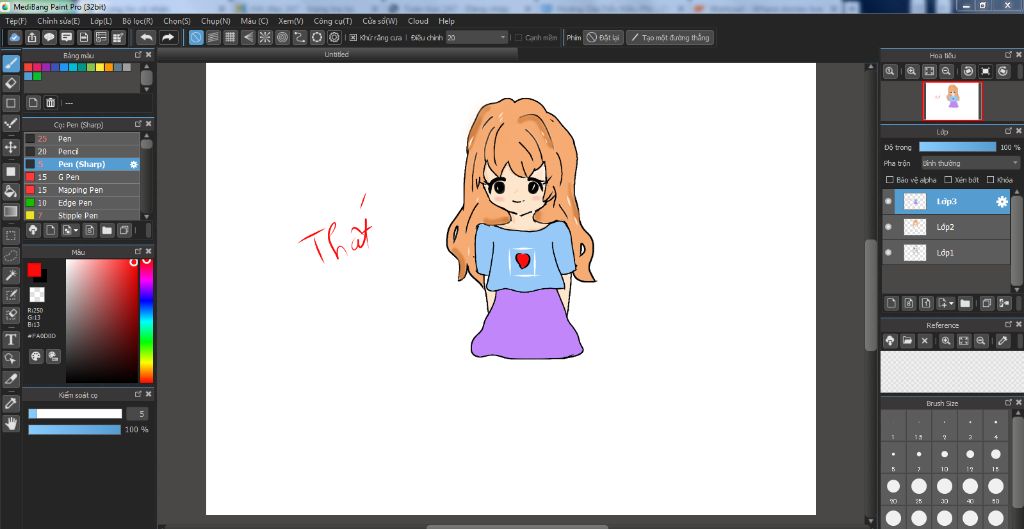Select the Pencil brush
1024x529 pixels.
pyautogui.click(x=82, y=152)
